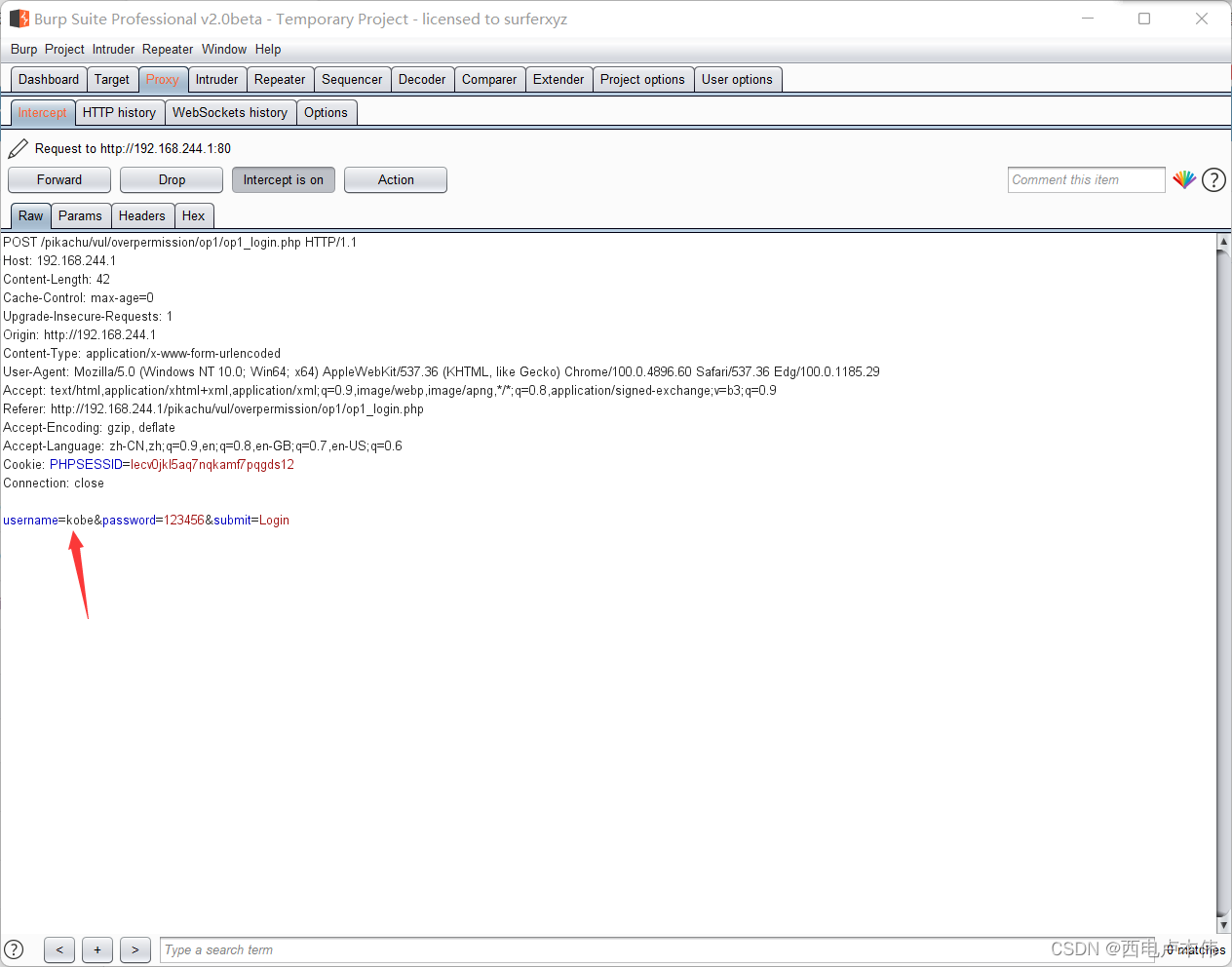
Task: Open the User options tab
Action: click(737, 80)
